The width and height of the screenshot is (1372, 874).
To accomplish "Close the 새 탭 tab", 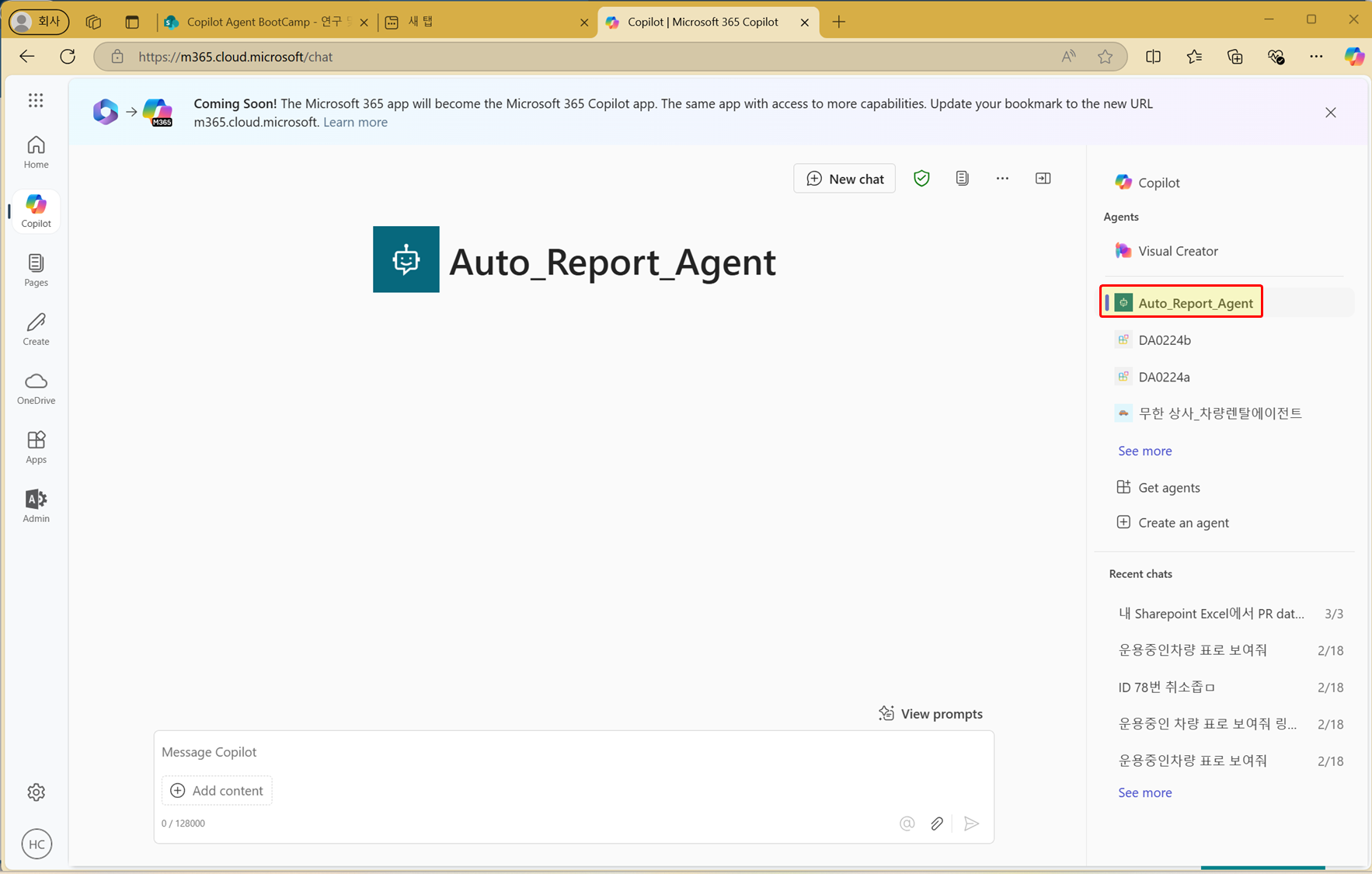I will tap(584, 23).
